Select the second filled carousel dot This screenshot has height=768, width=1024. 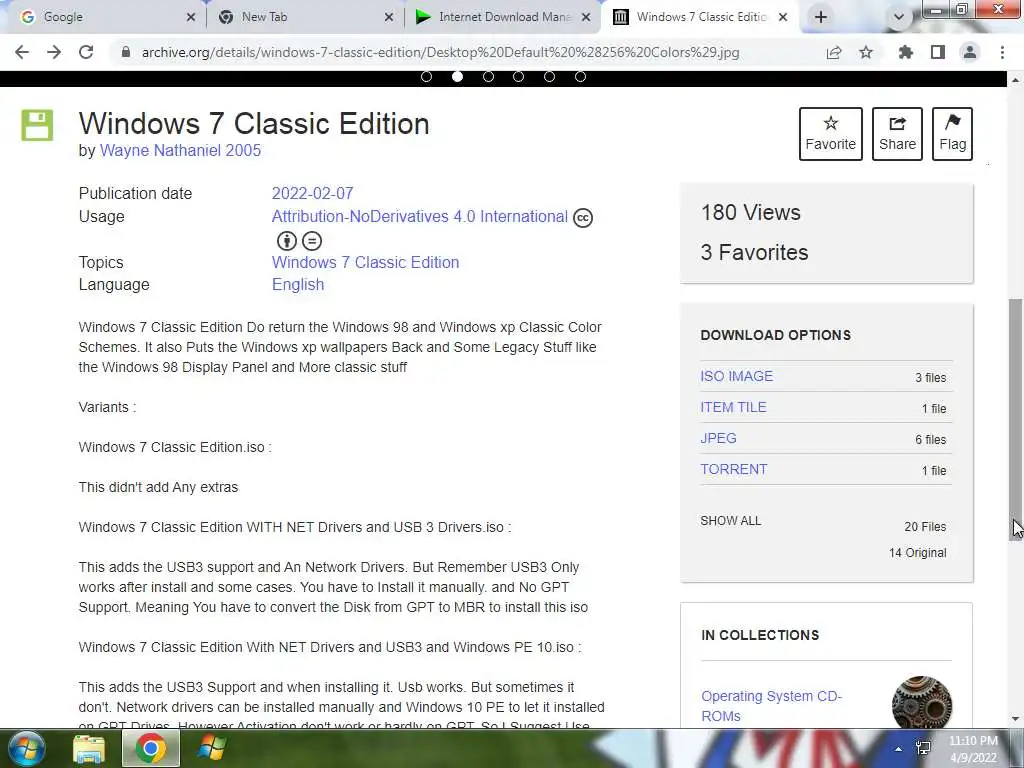458,76
